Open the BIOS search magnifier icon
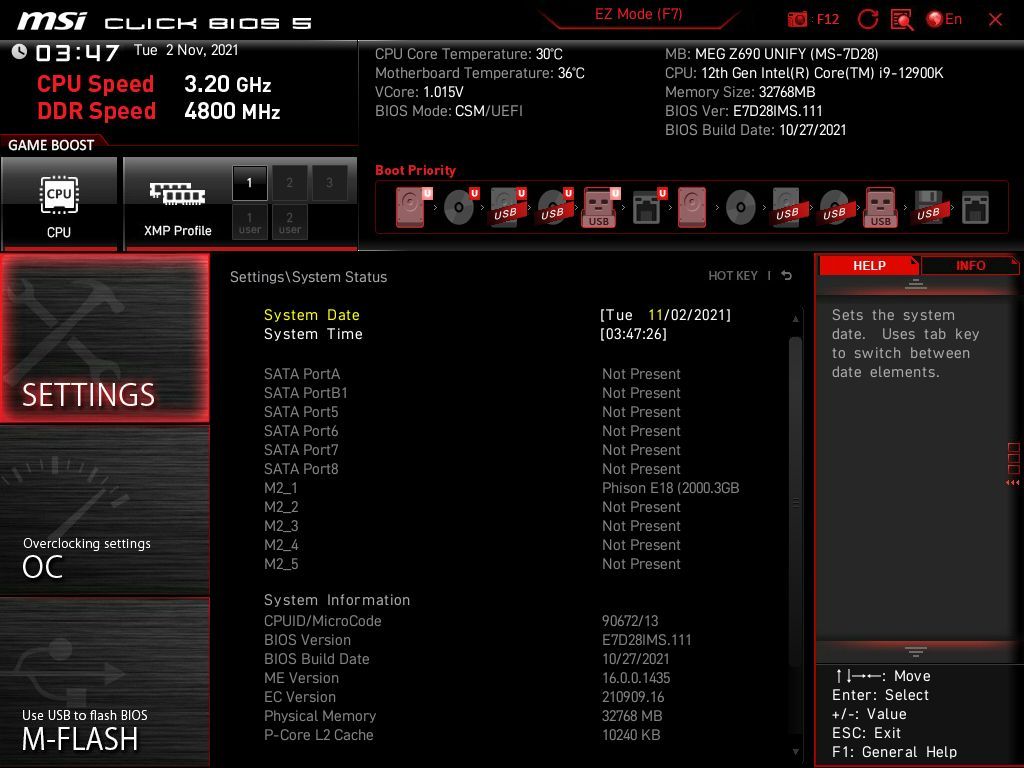This screenshot has width=1024, height=768. (901, 19)
